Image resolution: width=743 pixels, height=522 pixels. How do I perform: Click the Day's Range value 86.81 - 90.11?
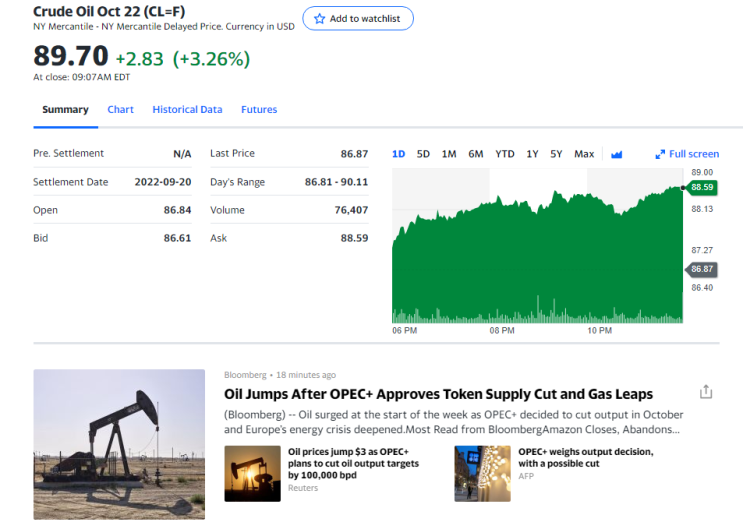tap(336, 182)
